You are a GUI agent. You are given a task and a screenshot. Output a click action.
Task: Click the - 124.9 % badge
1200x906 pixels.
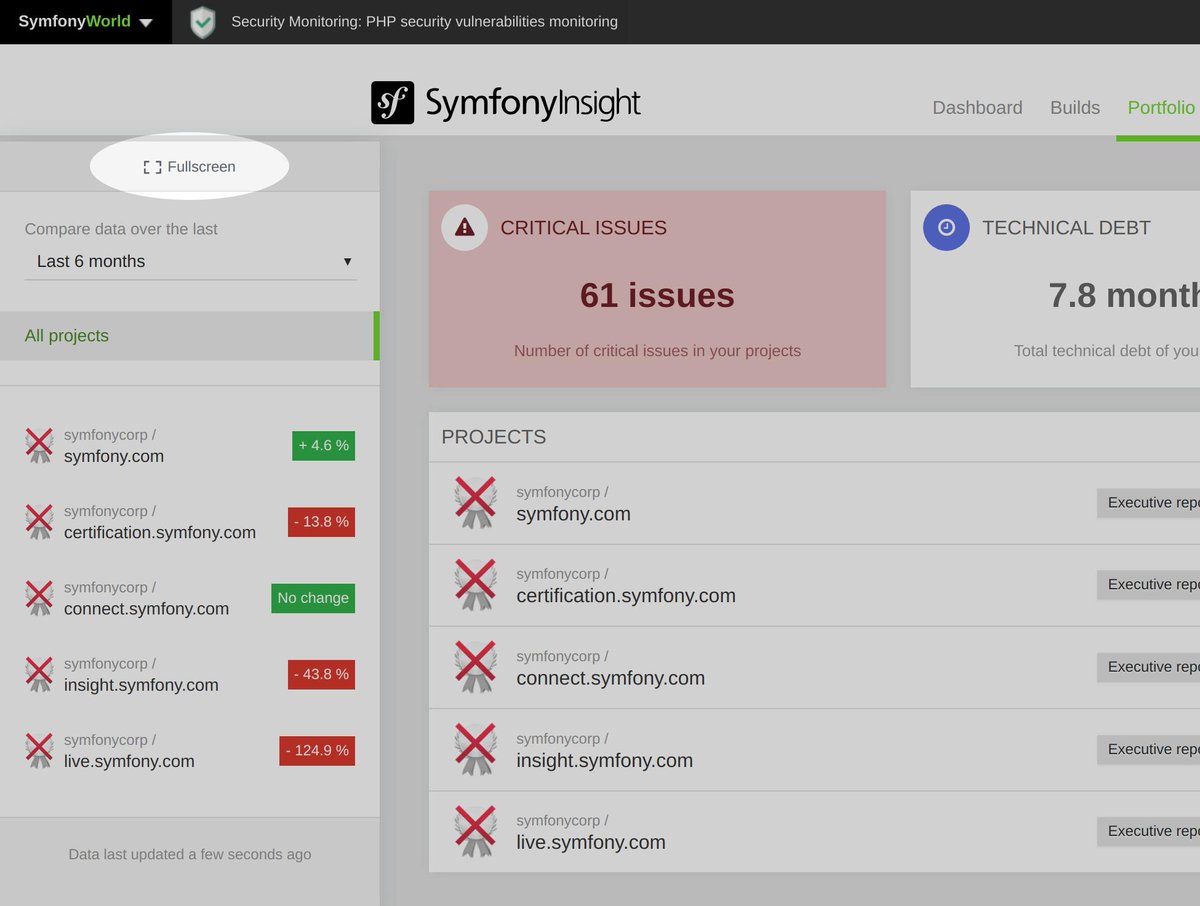pos(317,750)
